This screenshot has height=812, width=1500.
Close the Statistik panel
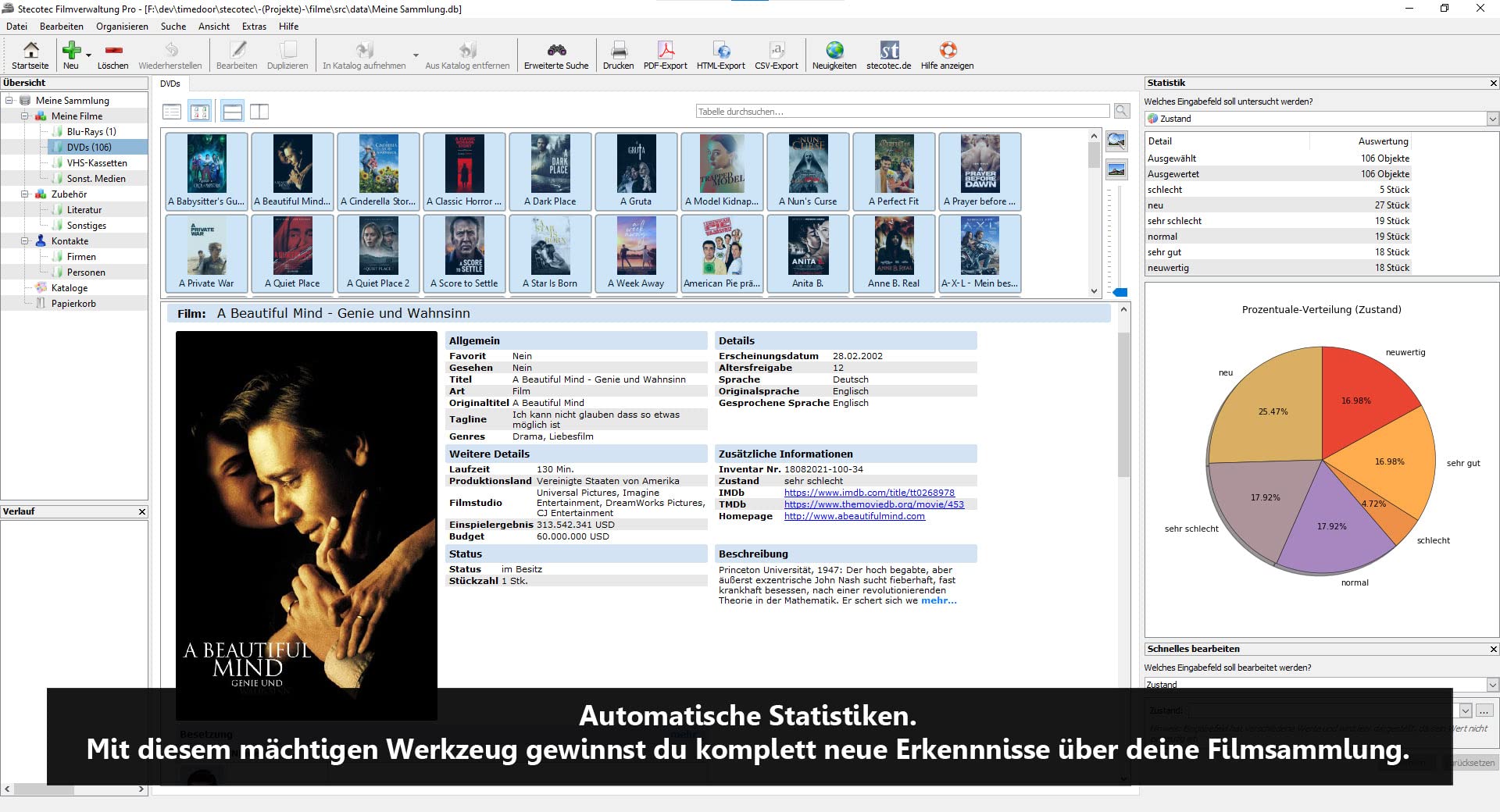(x=1493, y=83)
